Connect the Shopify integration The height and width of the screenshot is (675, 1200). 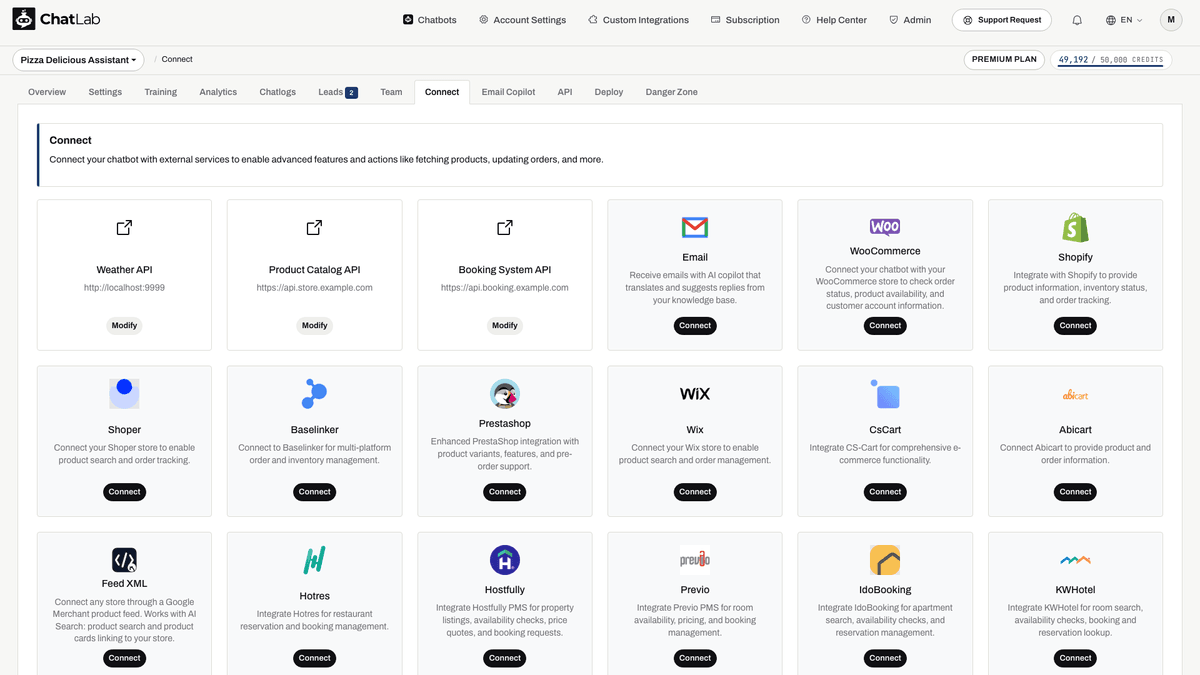point(1075,325)
